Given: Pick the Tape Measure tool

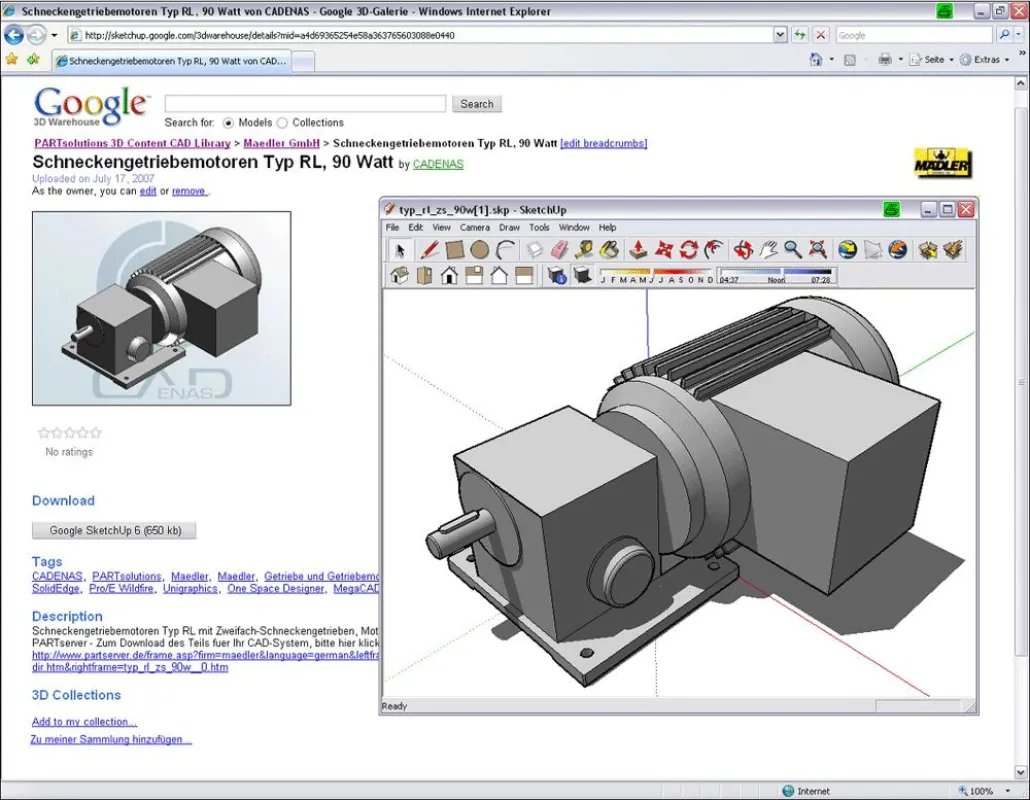Looking at the screenshot, I should click(x=584, y=250).
